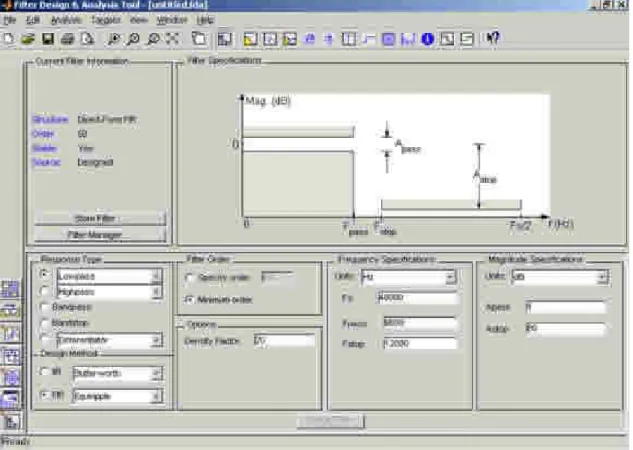Show the Magnitude Response Estimate icon
The height and width of the screenshot is (450, 633).
click(447, 39)
